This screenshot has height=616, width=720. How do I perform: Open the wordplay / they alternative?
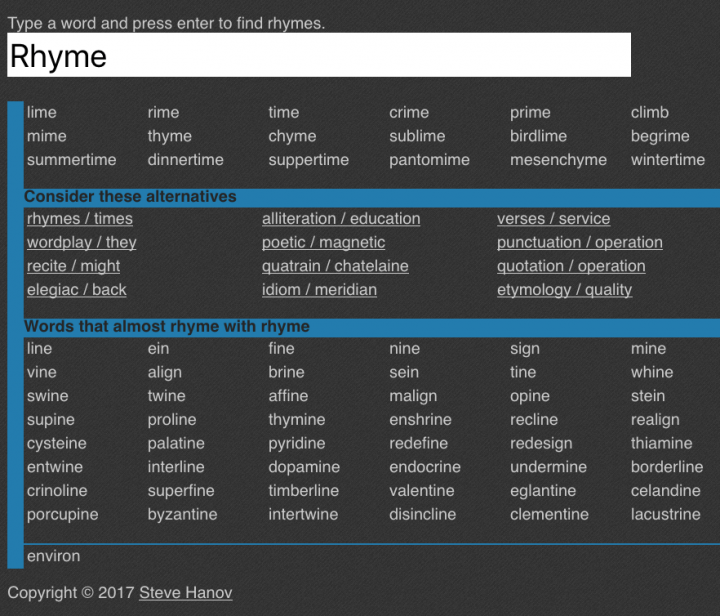82,242
